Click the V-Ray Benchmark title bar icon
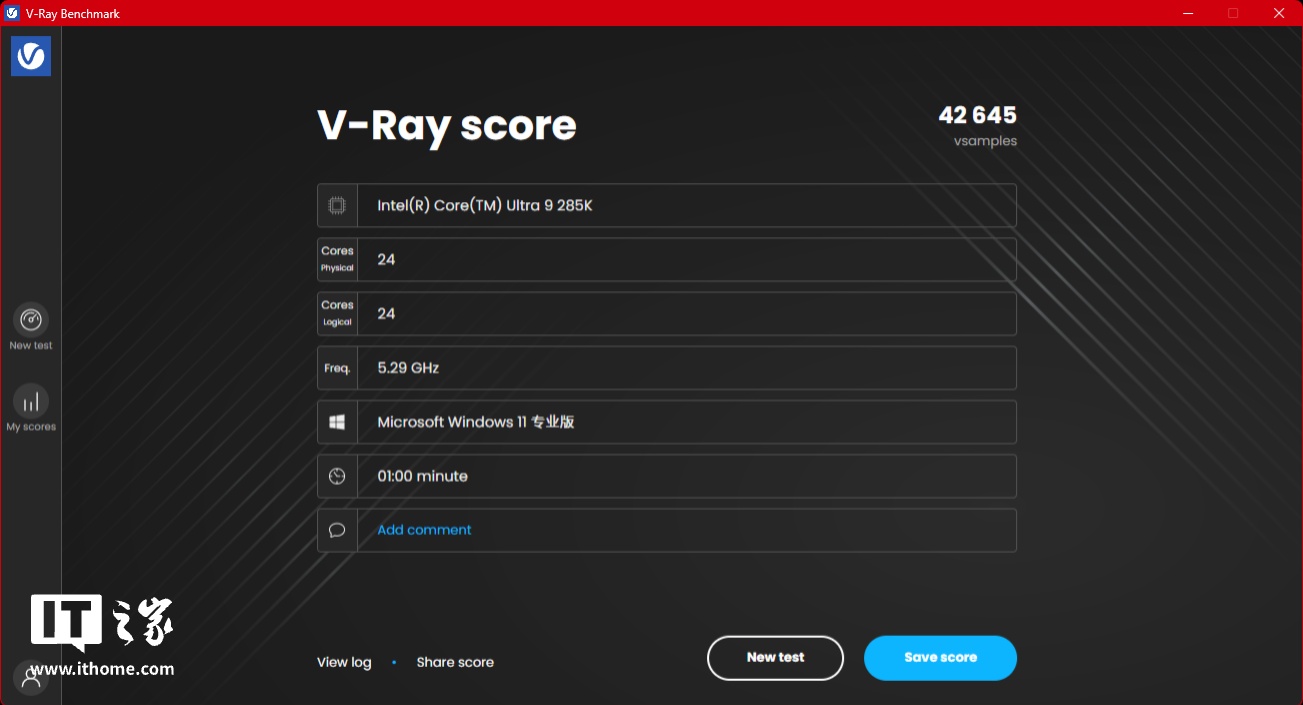 pyautogui.click(x=12, y=13)
